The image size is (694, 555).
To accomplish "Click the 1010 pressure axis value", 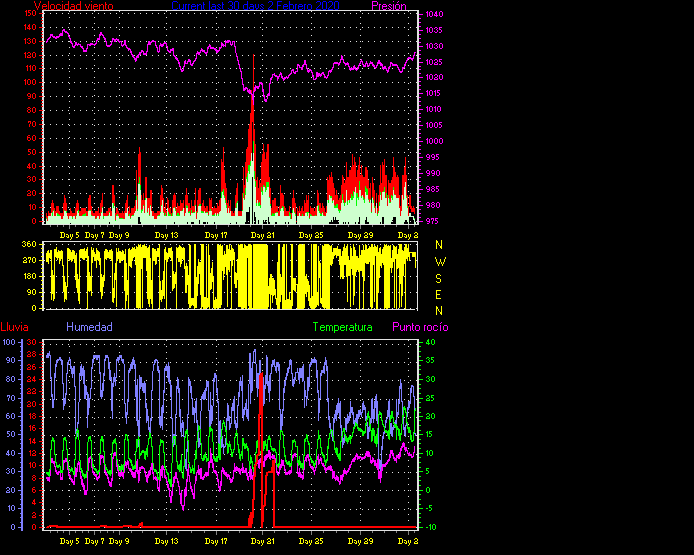I will [434, 109].
